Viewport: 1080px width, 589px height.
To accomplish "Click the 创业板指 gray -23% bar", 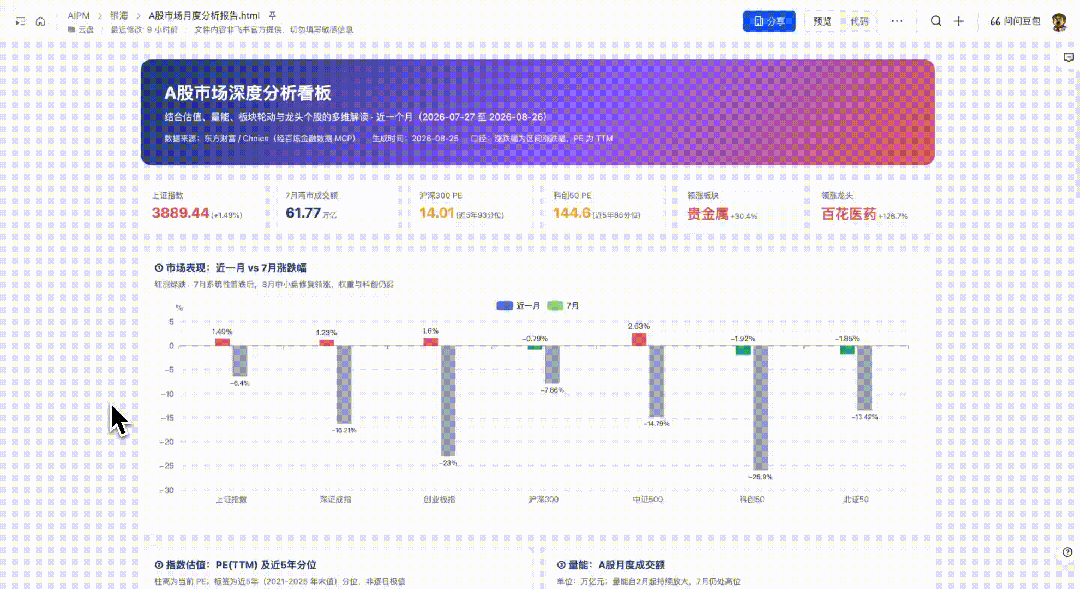I will pos(448,401).
